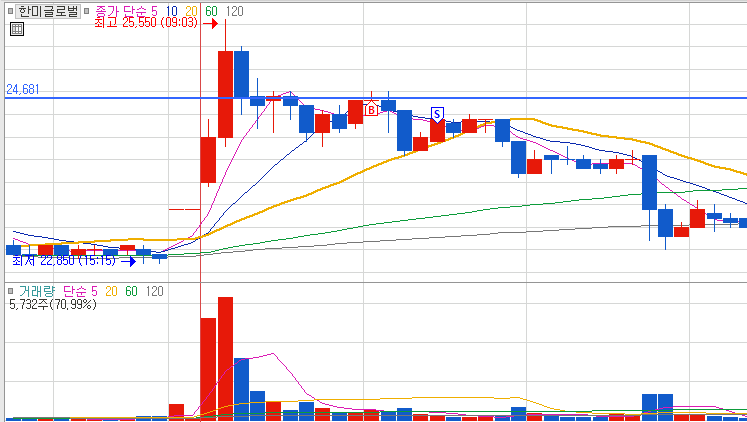Click the red arrow beside 최고 label
Image resolution: width=747 pixels, height=422 pixels.
211,23
